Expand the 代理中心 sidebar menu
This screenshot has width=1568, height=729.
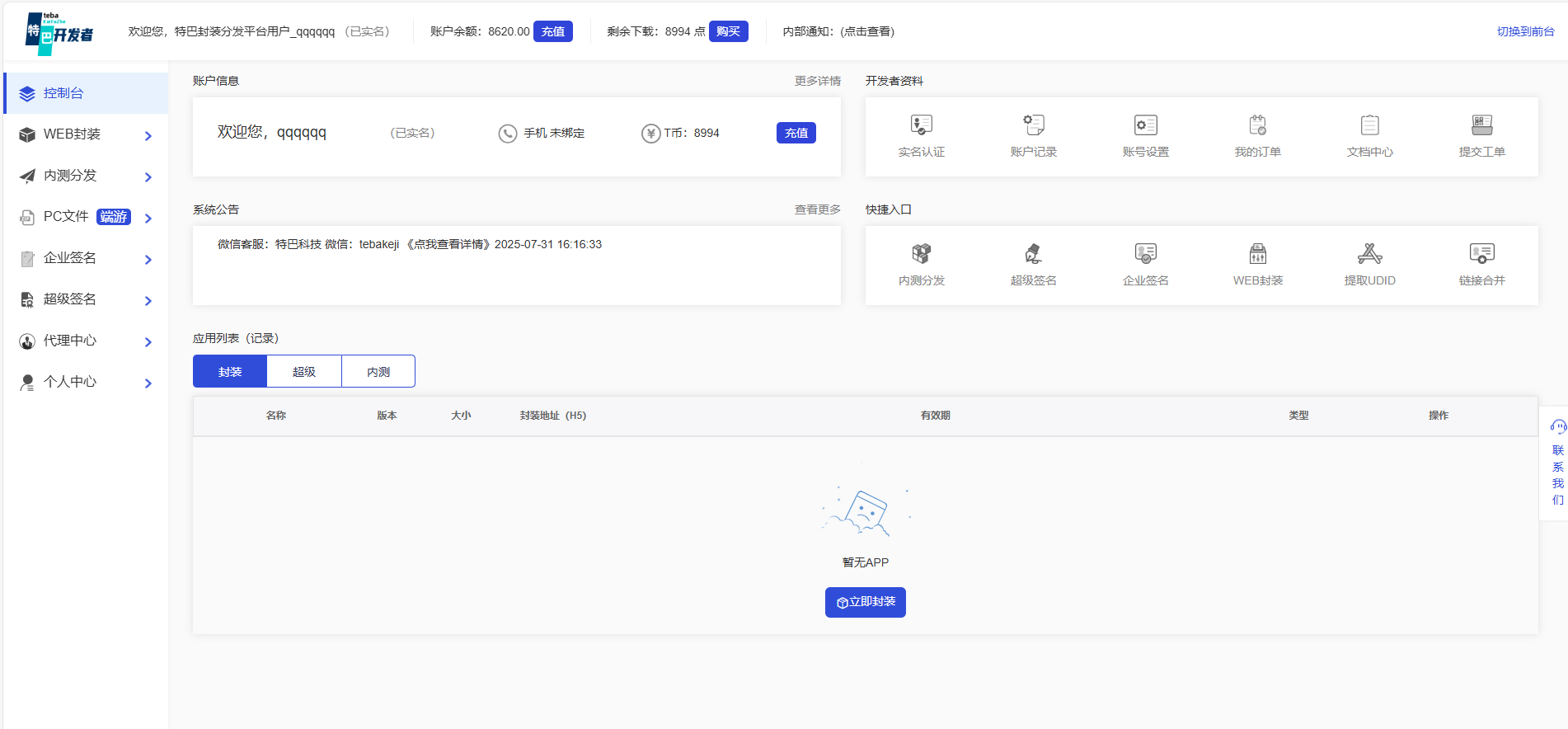coord(86,341)
